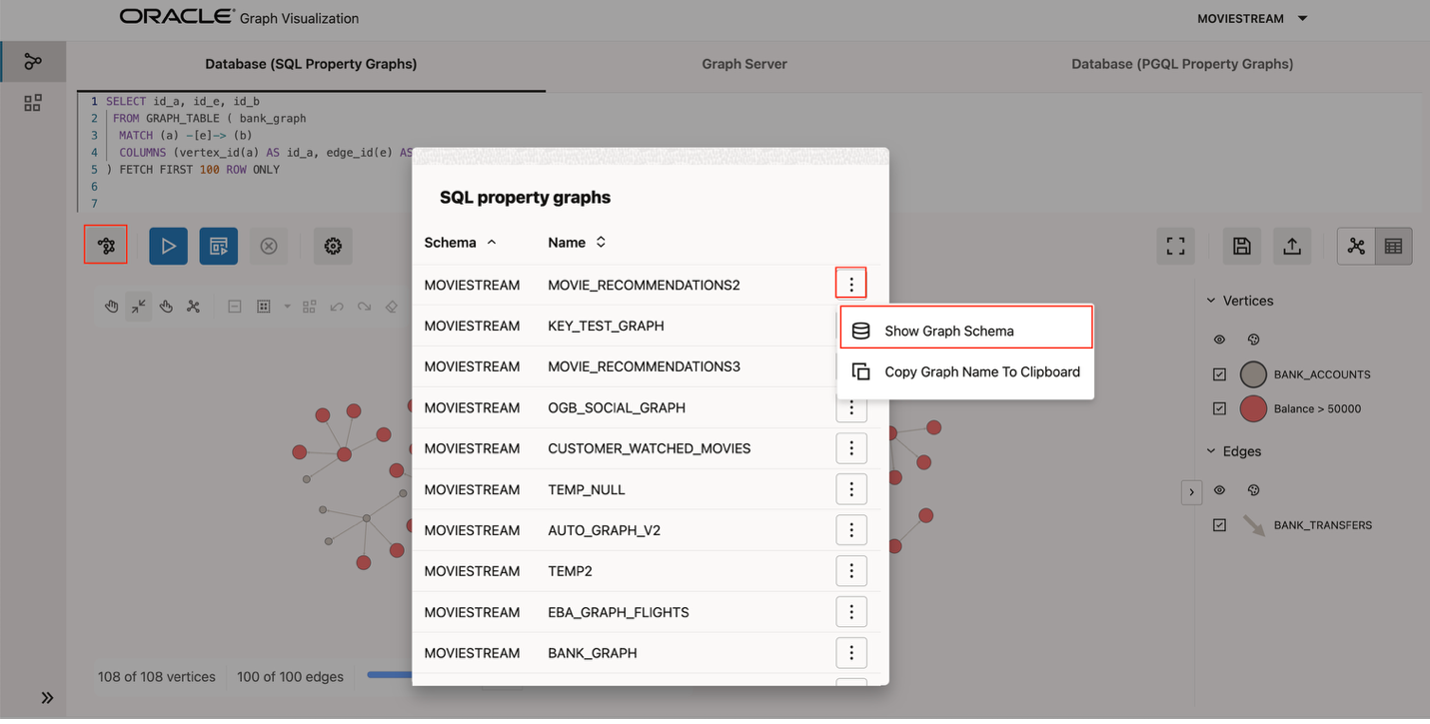Toggle visibility of vertices with eye icon
Screen dimensions: 1430x724
(1219, 339)
